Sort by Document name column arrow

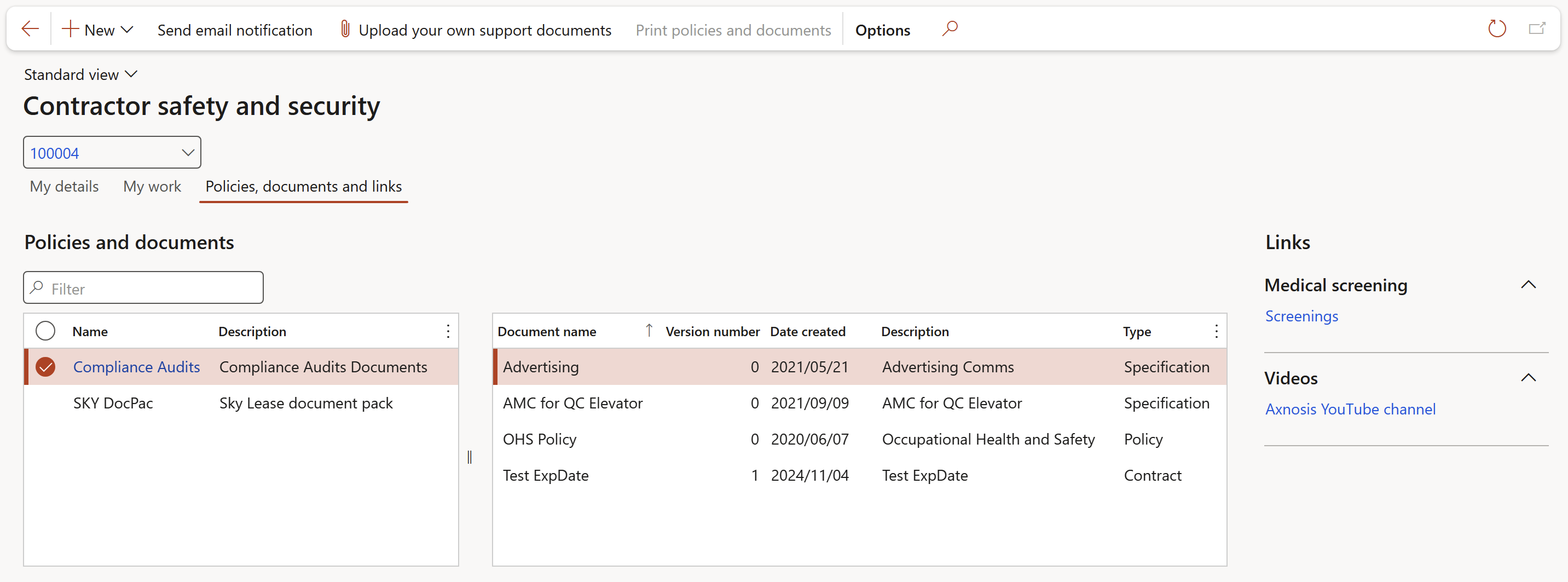pos(649,331)
